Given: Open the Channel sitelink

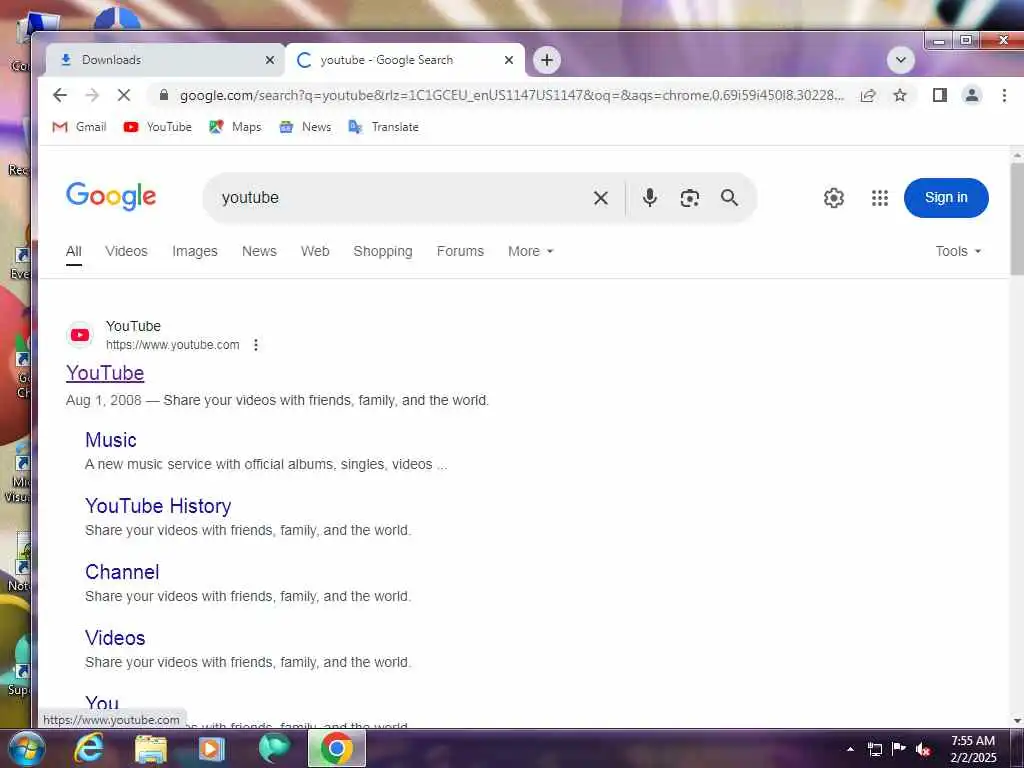Looking at the screenshot, I should coord(122,572).
